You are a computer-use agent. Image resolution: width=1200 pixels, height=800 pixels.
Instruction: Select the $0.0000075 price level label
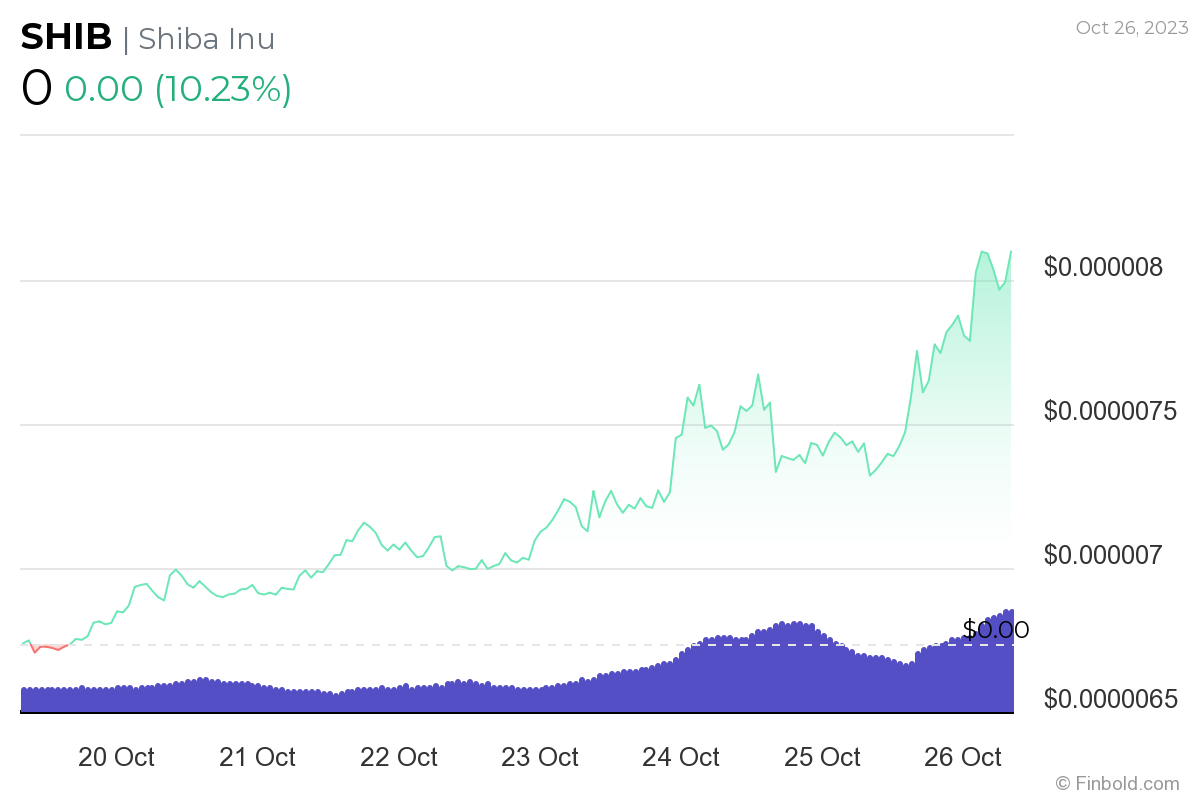[x=1110, y=411]
